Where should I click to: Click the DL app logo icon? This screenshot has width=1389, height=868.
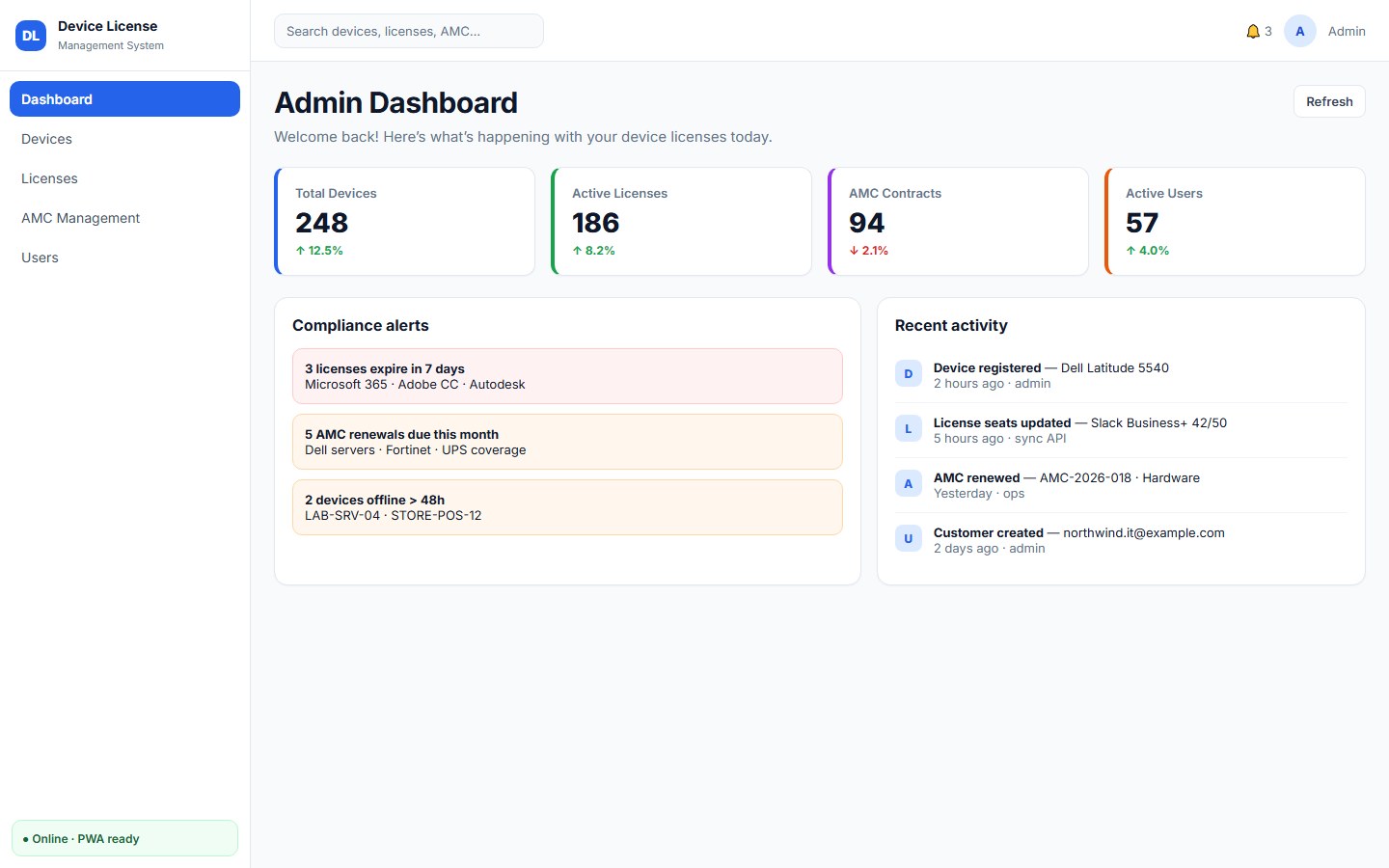(x=31, y=36)
